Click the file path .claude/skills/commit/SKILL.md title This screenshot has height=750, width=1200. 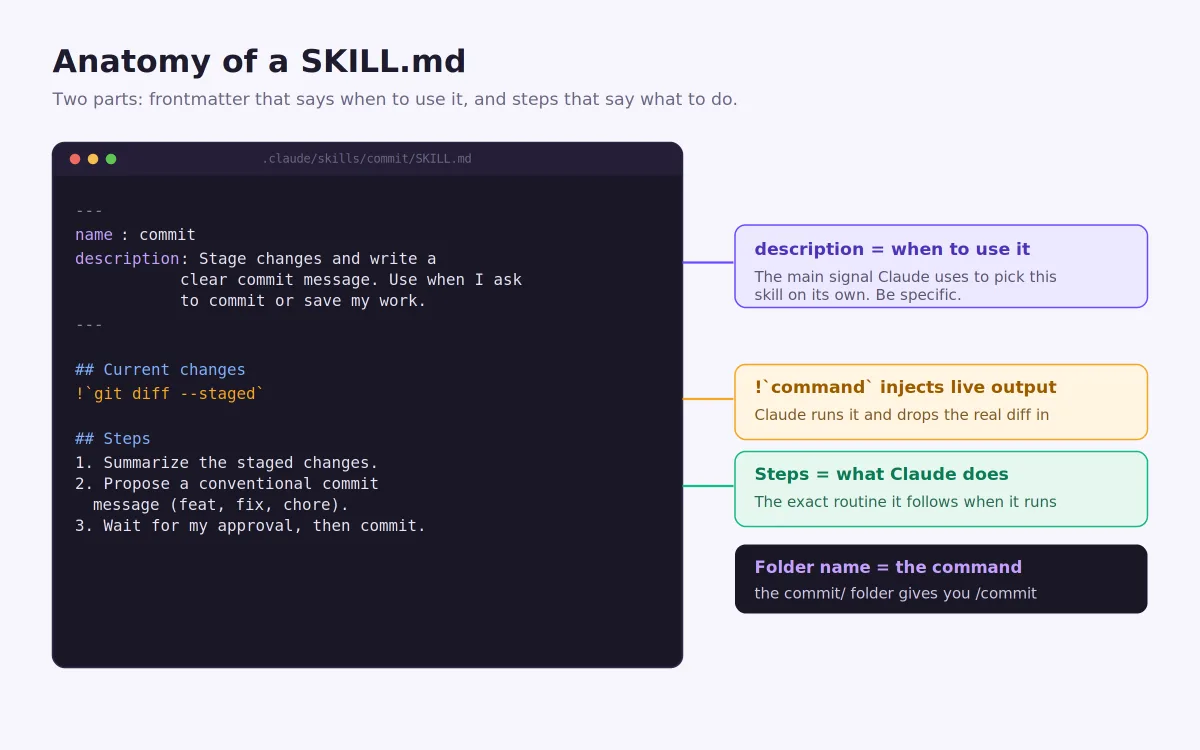[x=367, y=159]
